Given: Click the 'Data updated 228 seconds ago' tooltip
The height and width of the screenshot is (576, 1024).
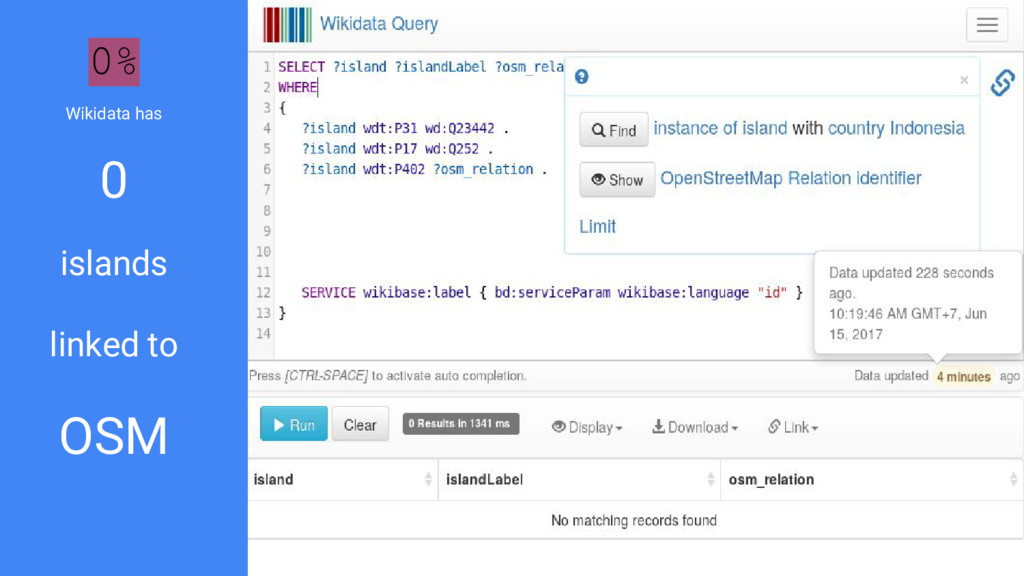Looking at the screenshot, I should tap(918, 303).
